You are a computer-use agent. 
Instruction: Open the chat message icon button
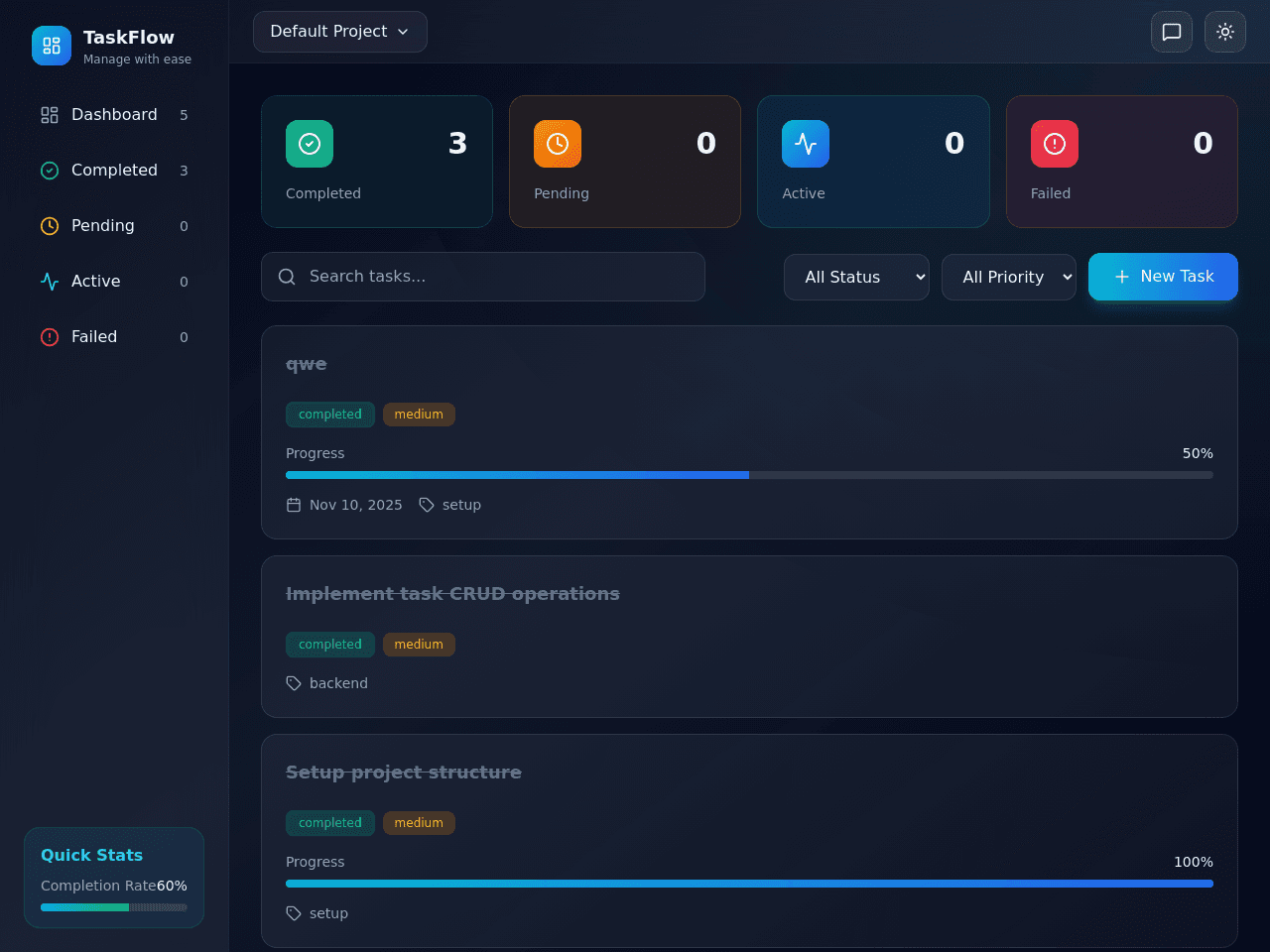click(1172, 32)
